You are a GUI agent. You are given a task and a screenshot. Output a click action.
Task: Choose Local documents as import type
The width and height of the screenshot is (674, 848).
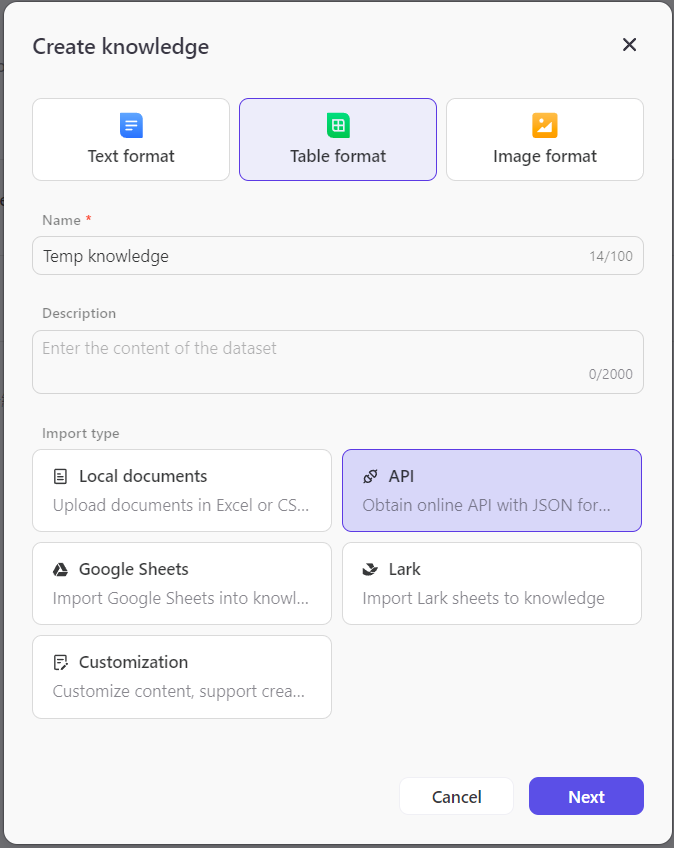coord(181,490)
